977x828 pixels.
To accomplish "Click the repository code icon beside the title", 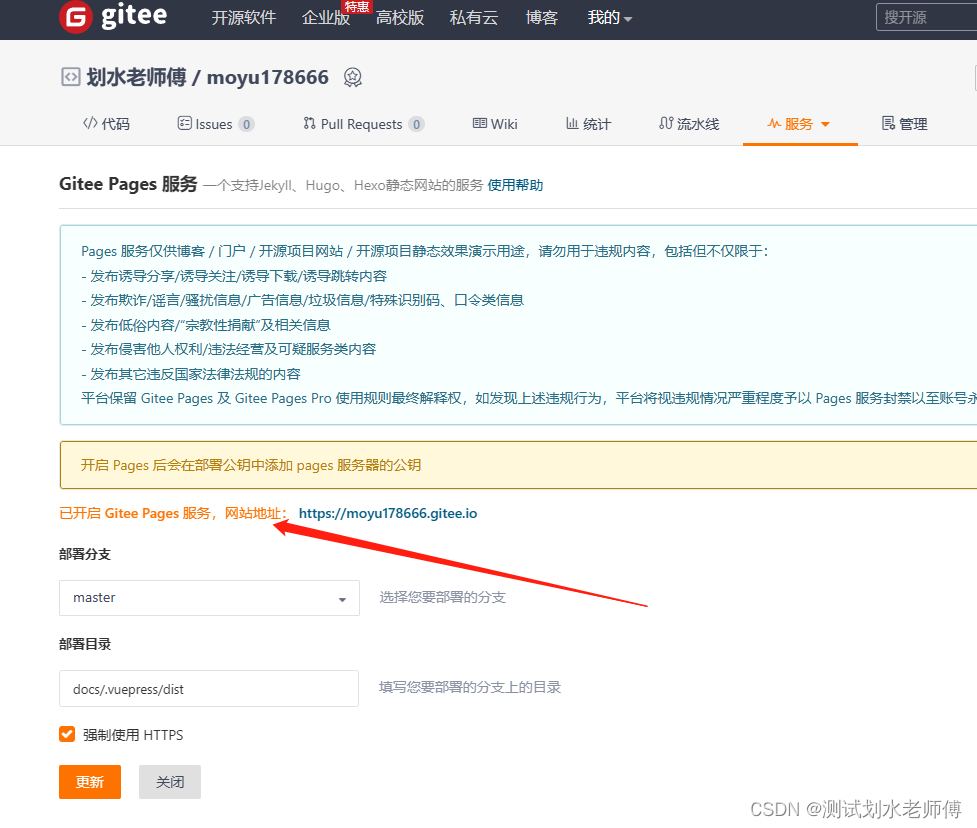I will coord(70,77).
